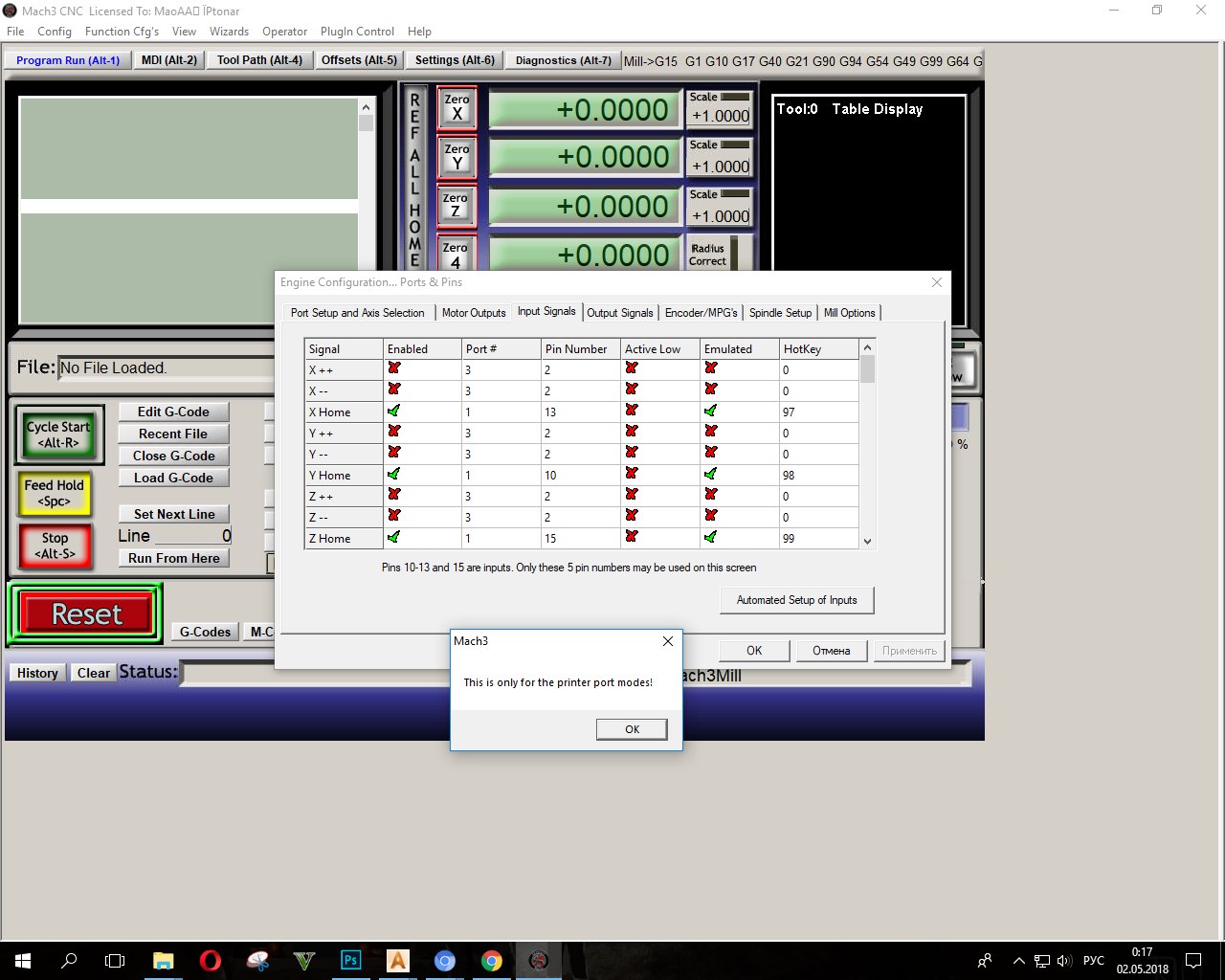This screenshot has width=1225, height=980.
Task: Open the Diagnostics (Alt-7) screen
Action: pyautogui.click(x=564, y=60)
